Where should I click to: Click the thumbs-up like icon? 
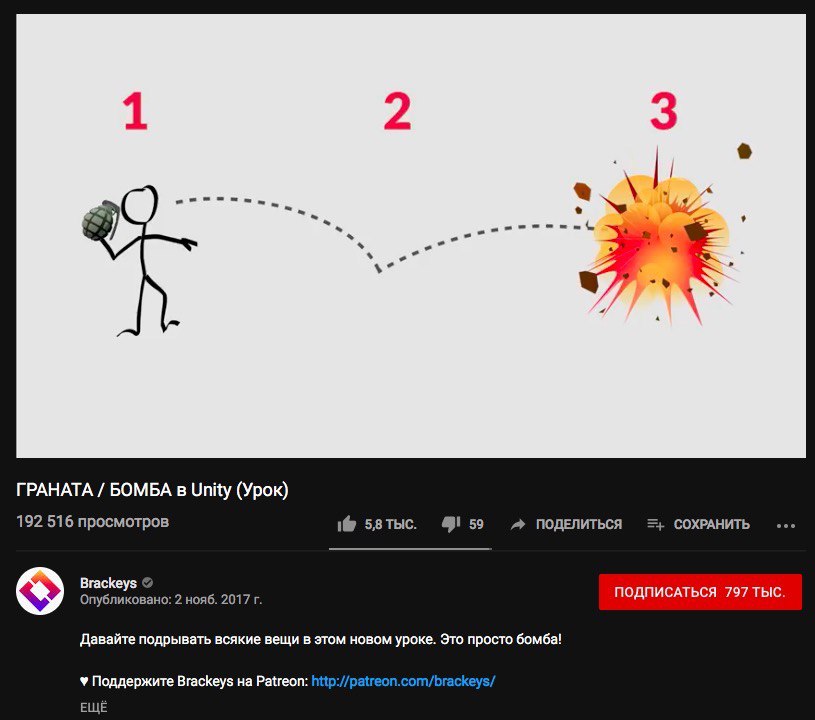(347, 524)
